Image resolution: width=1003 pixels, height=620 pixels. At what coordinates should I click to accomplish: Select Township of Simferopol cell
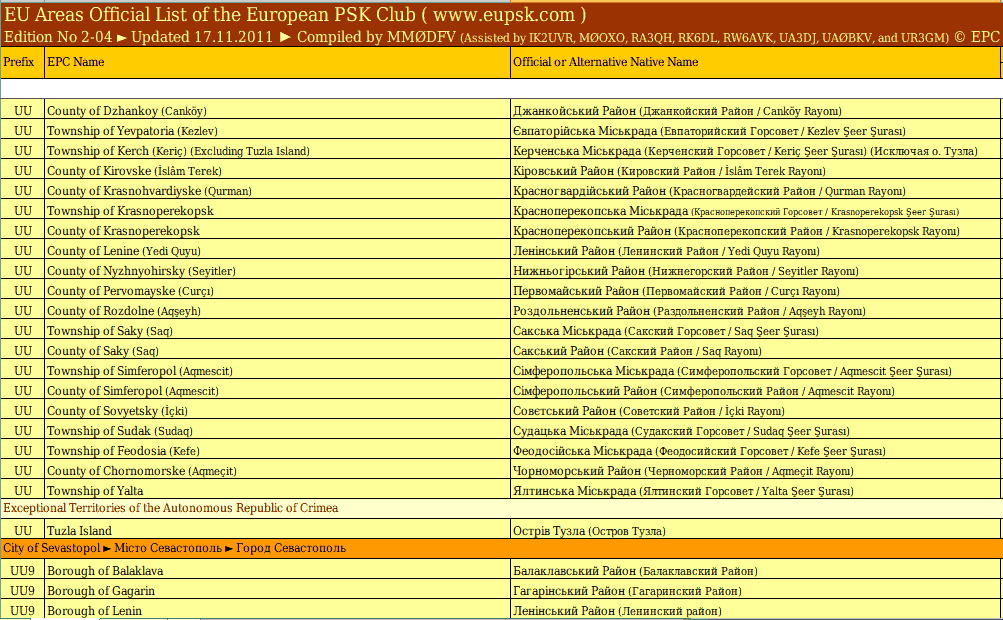point(132,371)
